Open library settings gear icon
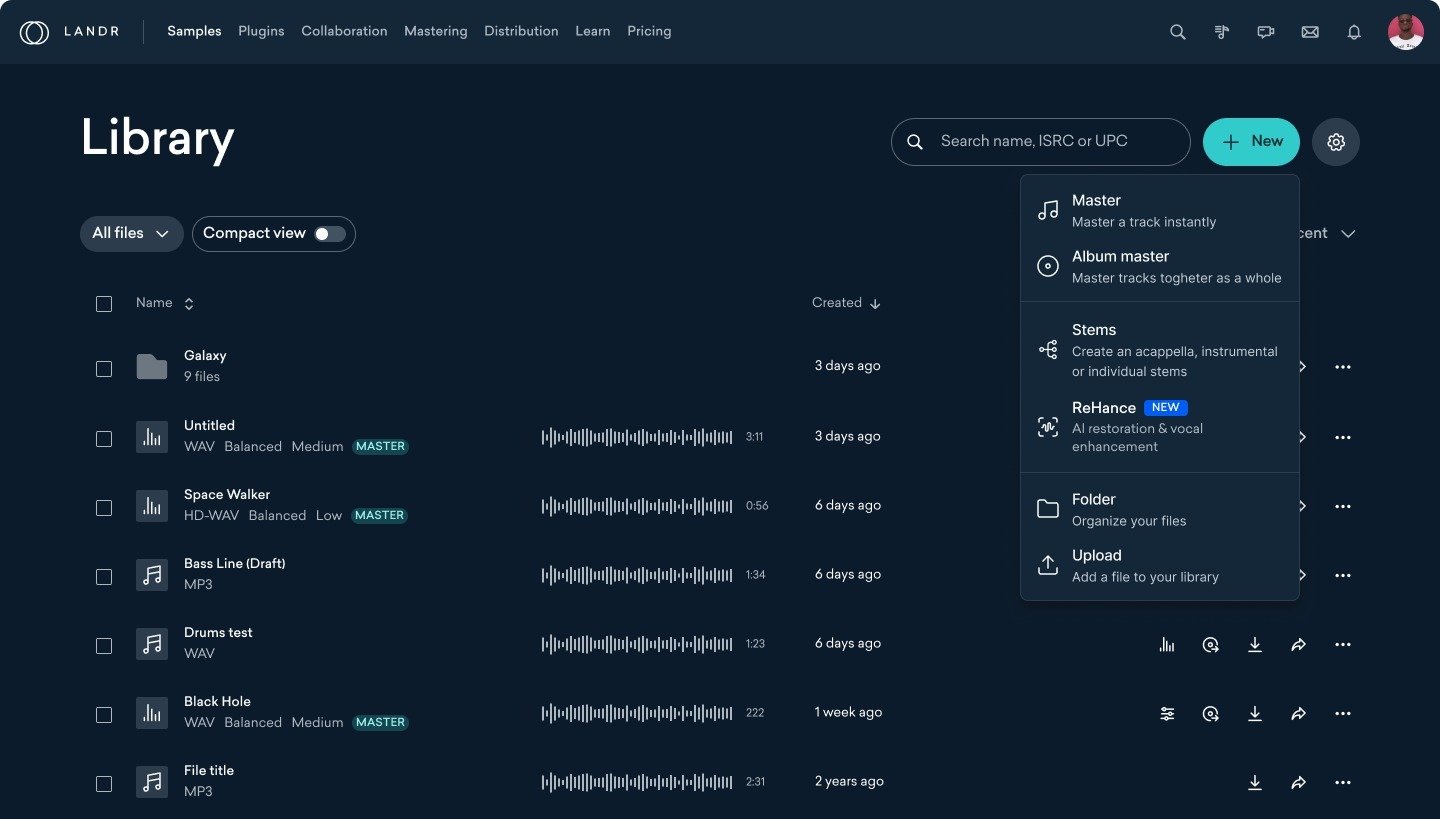 pos(1336,142)
